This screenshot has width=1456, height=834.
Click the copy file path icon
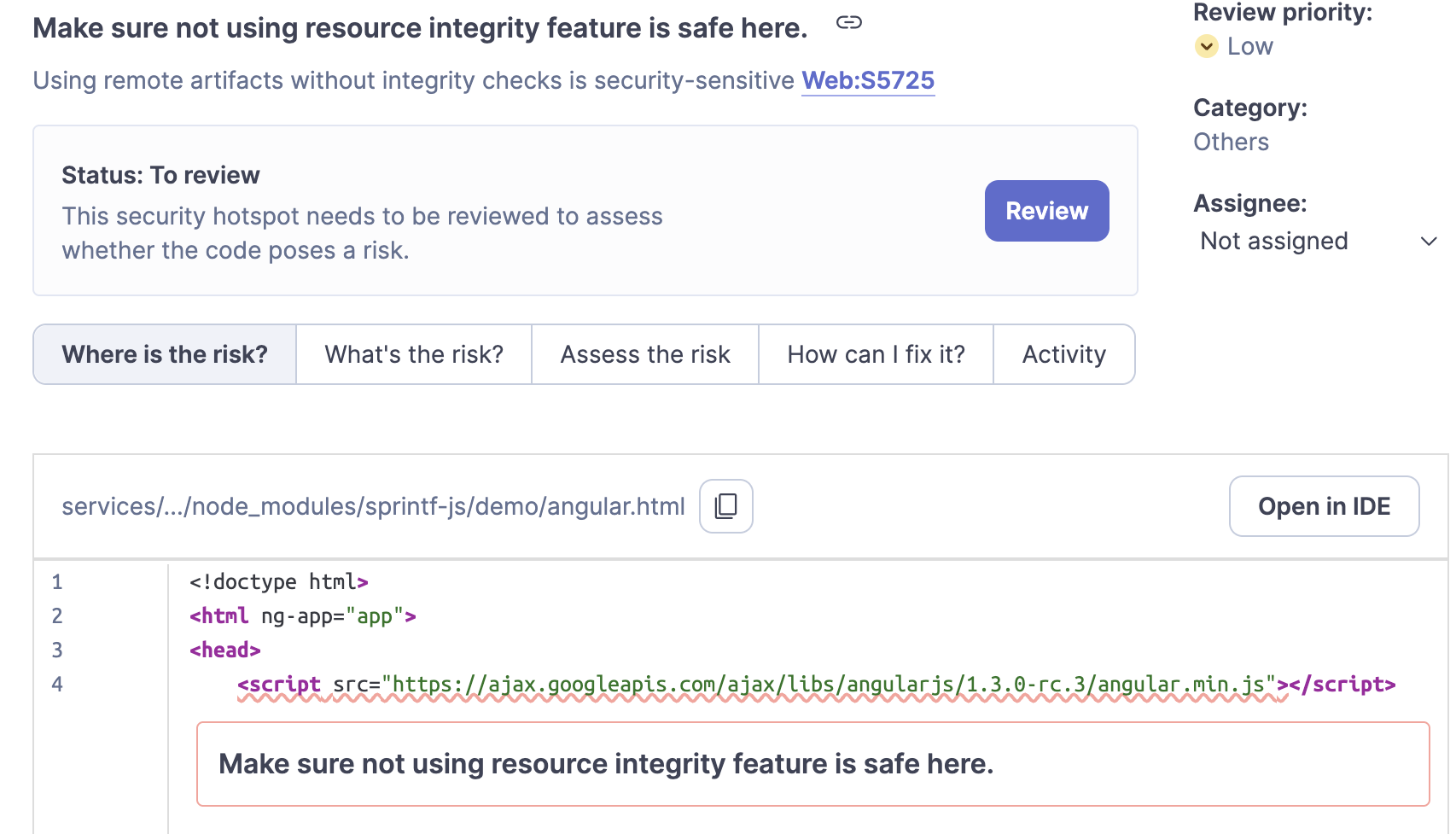pos(725,506)
